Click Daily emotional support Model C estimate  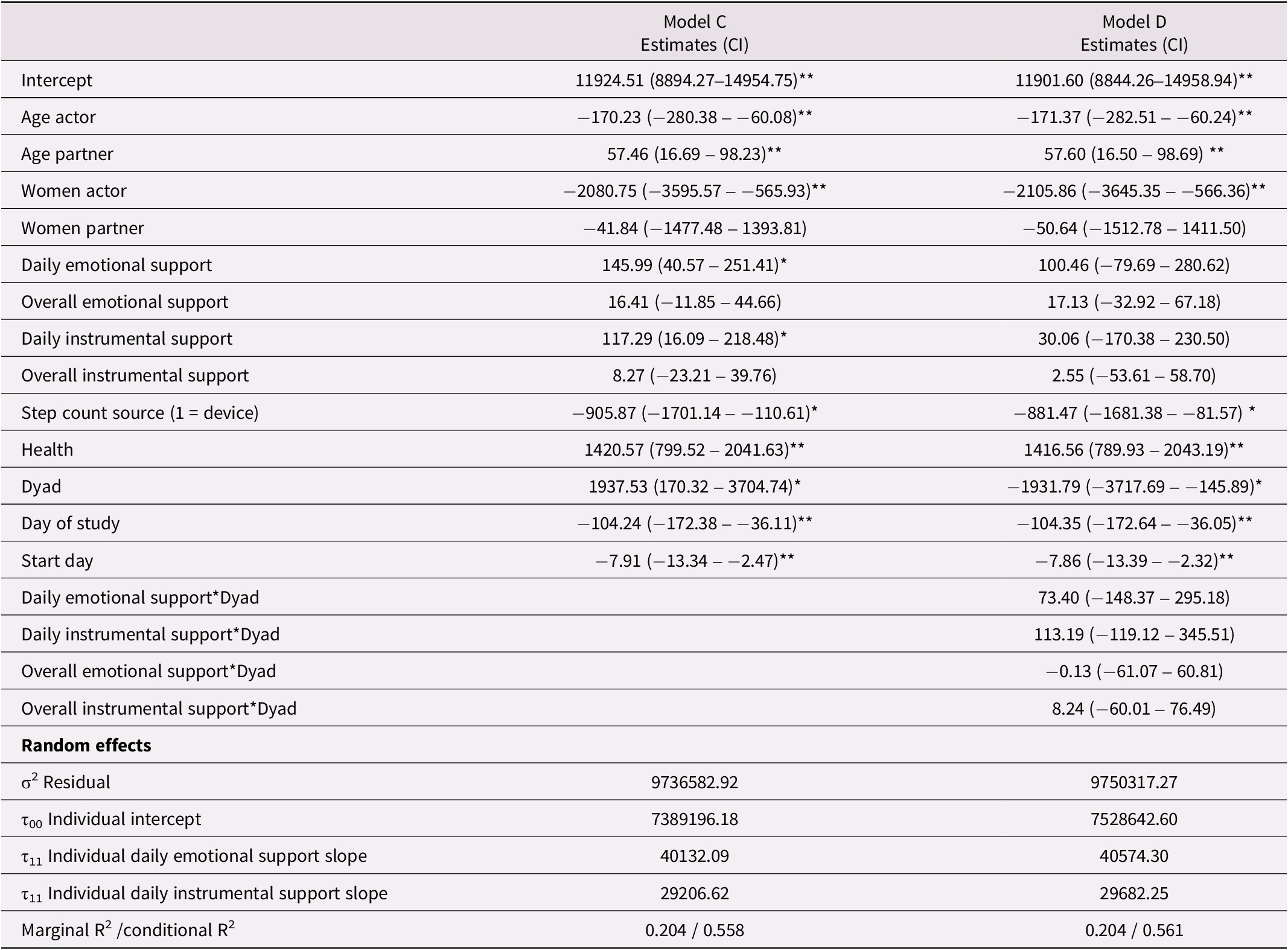coord(694,265)
